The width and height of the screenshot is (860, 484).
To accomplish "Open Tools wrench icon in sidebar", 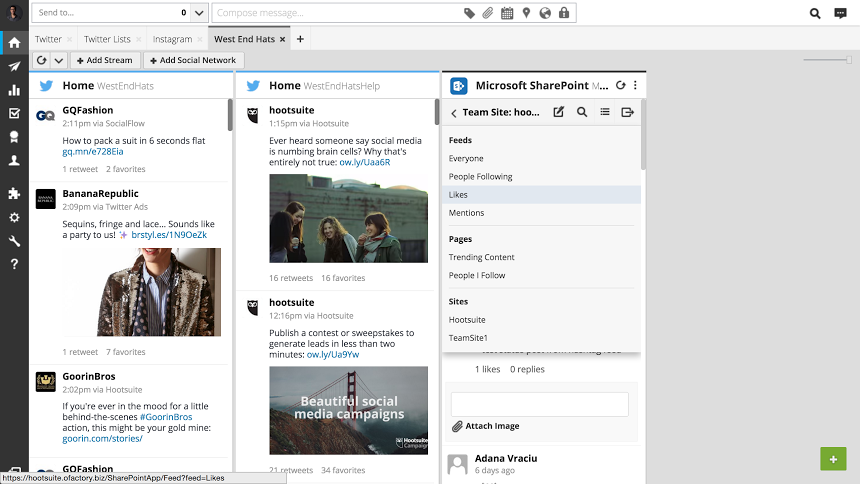I will (x=14, y=241).
